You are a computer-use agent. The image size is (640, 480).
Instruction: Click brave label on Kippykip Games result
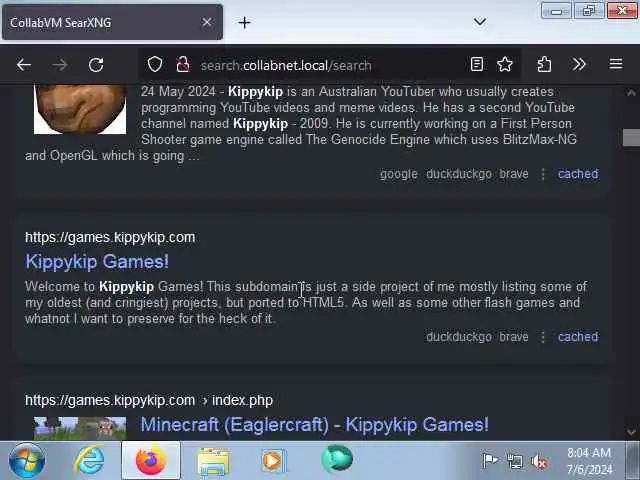tap(513, 337)
